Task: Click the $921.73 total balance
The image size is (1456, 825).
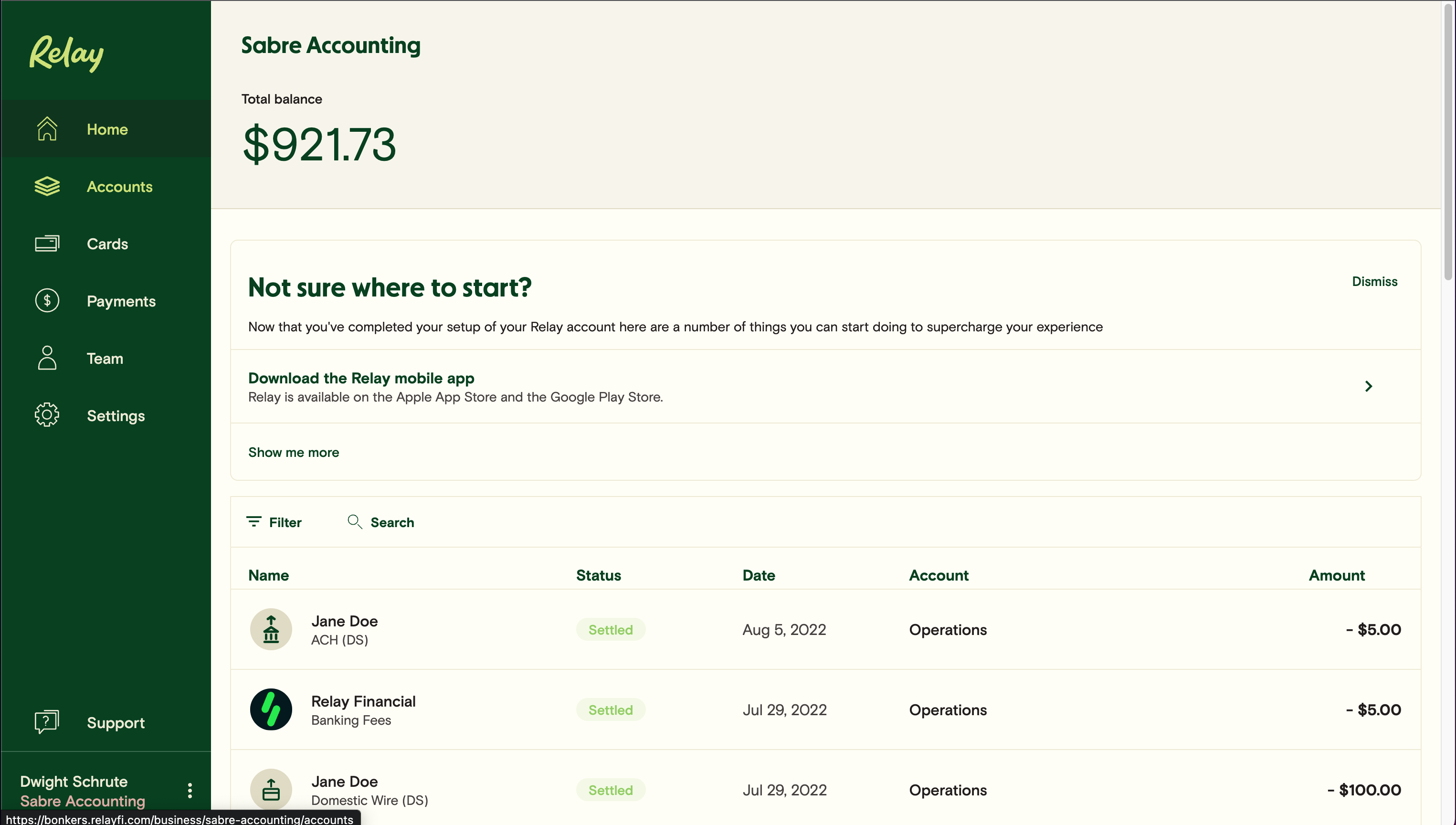Action: pos(319,144)
